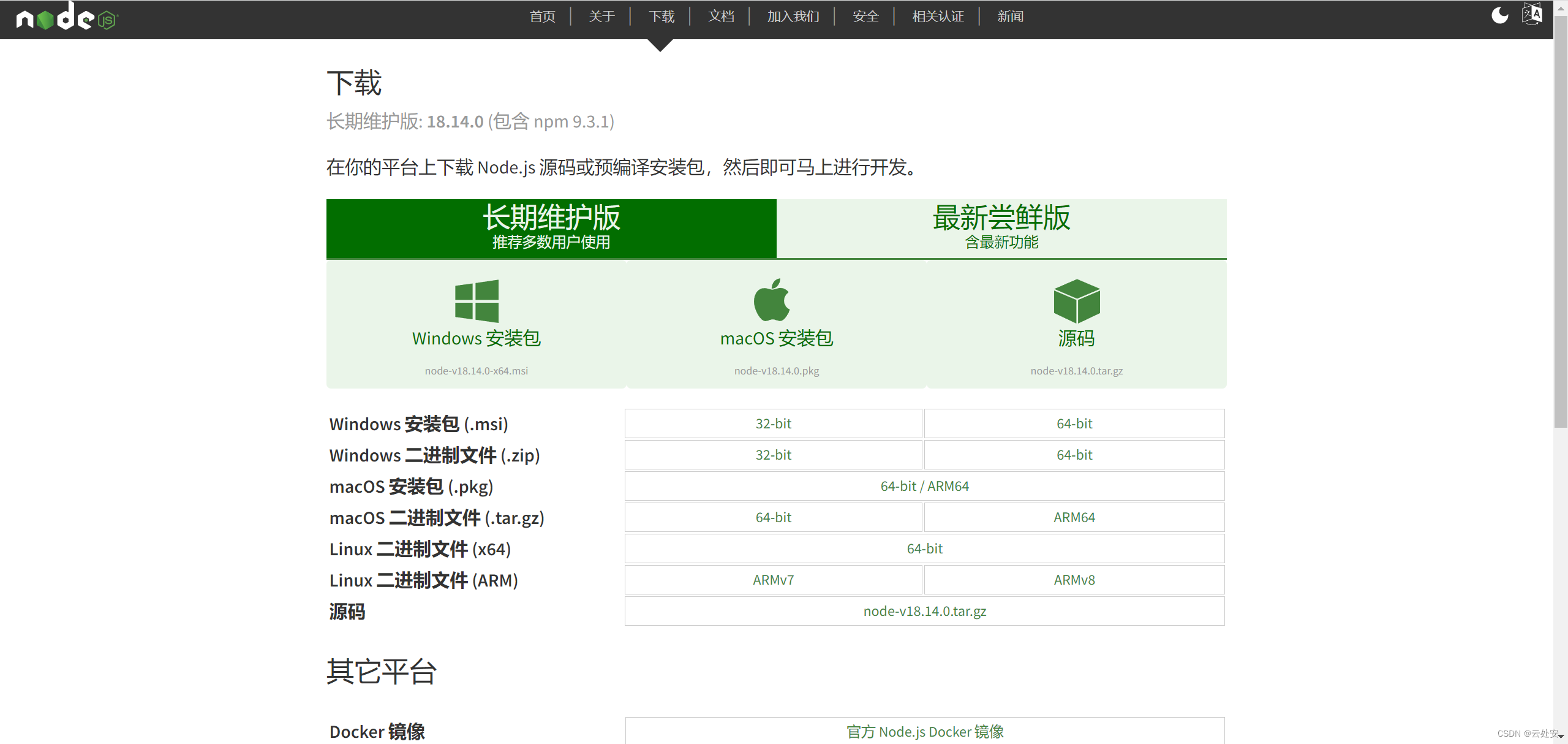Download macOS pkg 64-bit / ARM64

(924, 486)
